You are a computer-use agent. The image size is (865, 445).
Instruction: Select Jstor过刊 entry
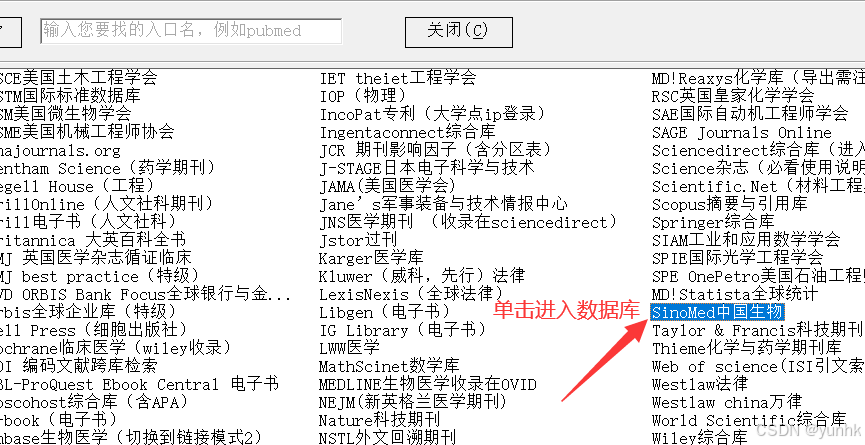[358, 240]
